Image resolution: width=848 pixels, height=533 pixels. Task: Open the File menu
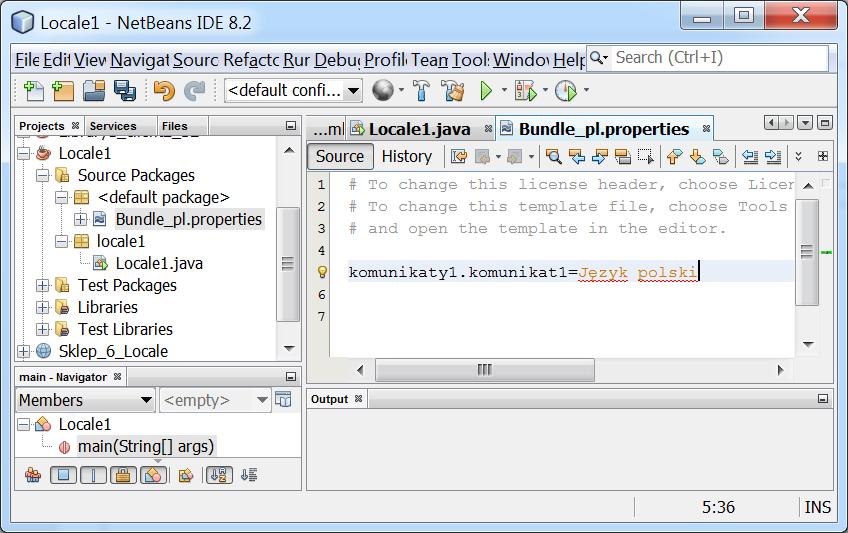[x=26, y=59]
